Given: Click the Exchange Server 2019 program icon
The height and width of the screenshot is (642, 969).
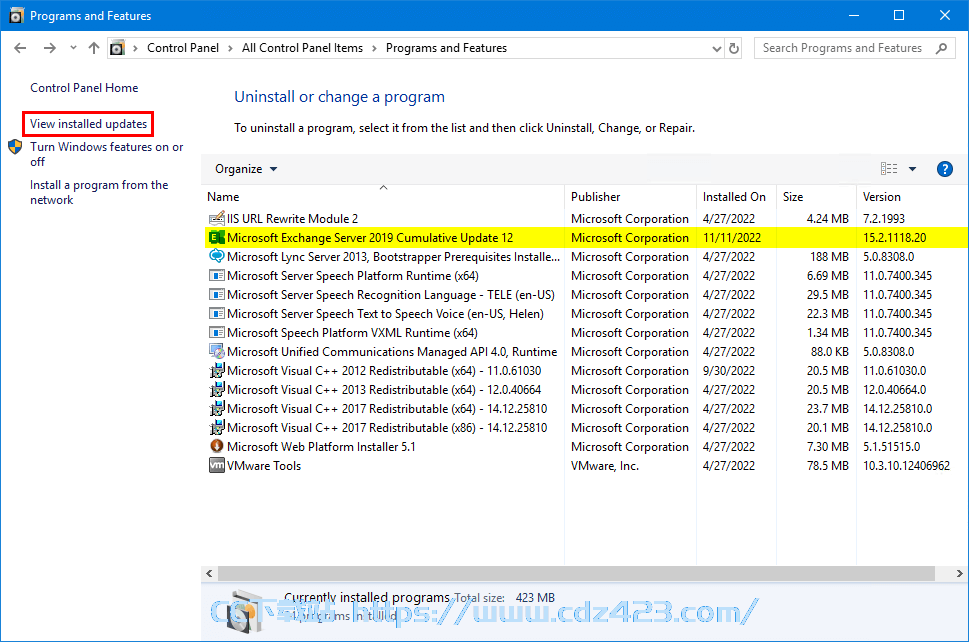Looking at the screenshot, I should click(217, 237).
